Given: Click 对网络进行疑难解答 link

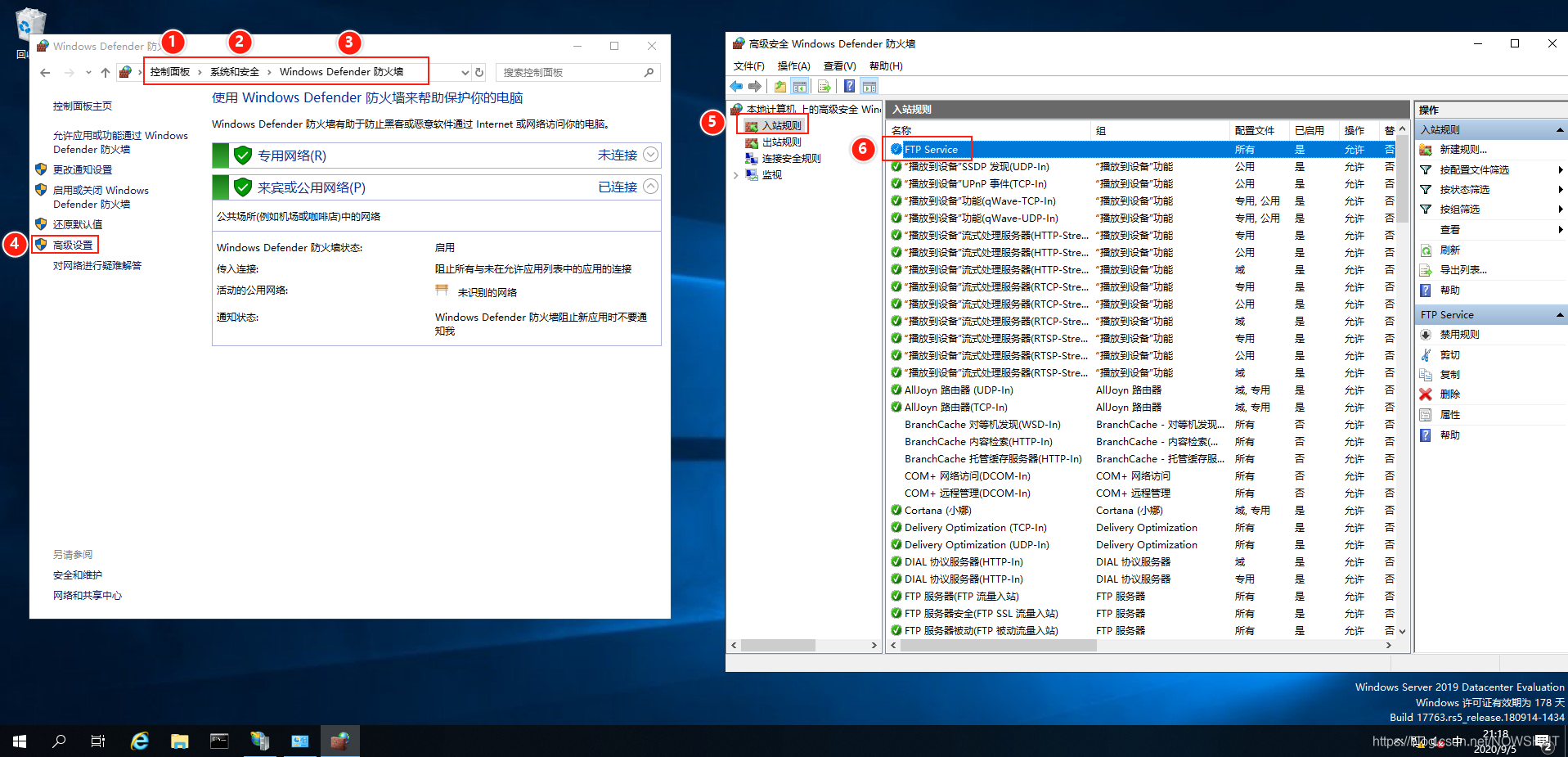Looking at the screenshot, I should click(97, 265).
